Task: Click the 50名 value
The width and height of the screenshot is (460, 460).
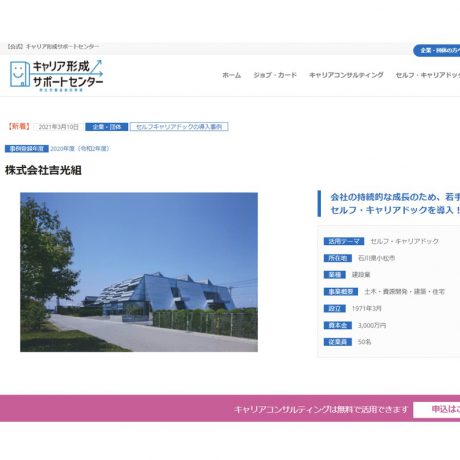Action: pyautogui.click(x=364, y=342)
